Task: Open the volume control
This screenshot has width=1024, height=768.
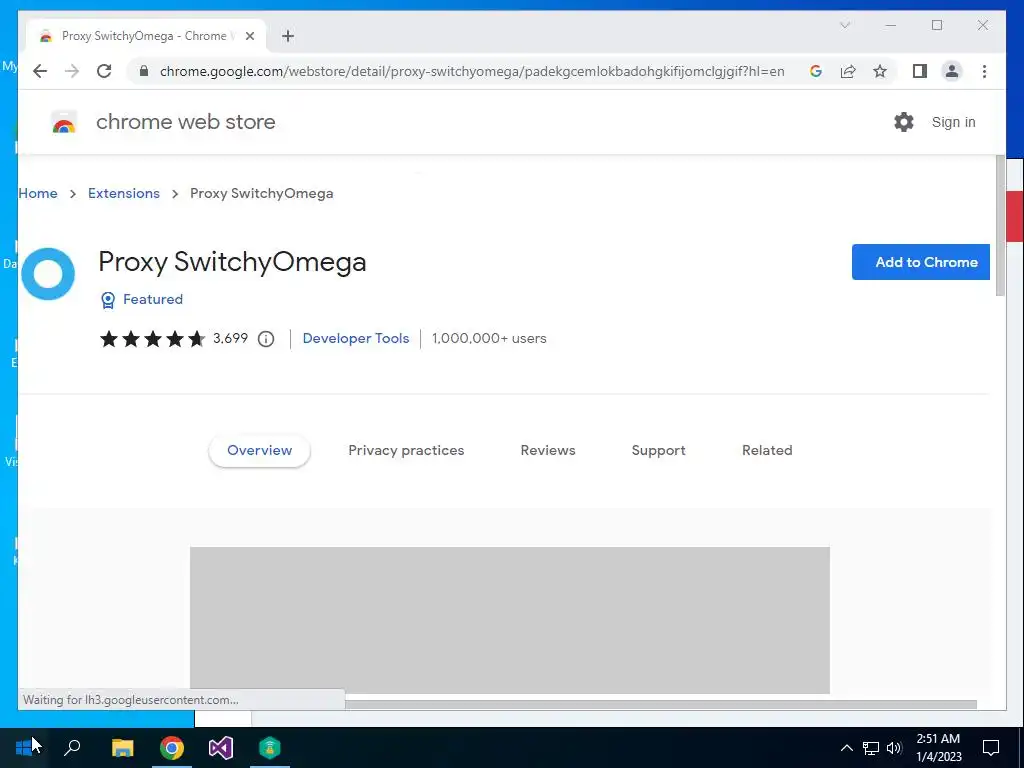Action: coord(894,748)
